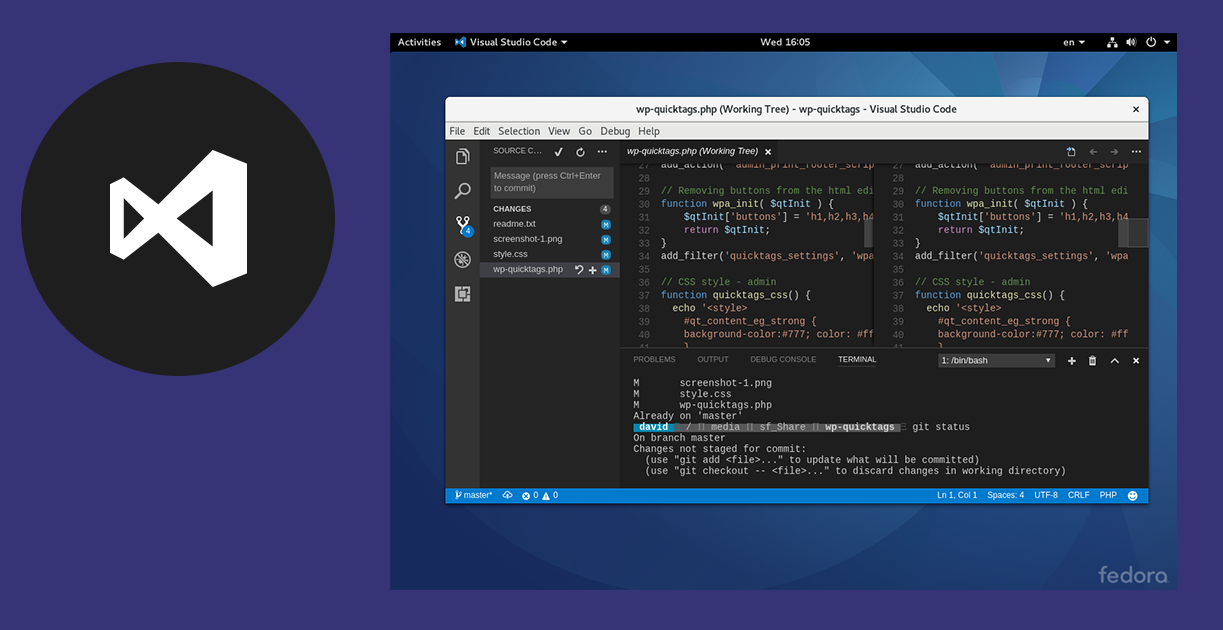Open the Explorer view in activity bar
1223x630 pixels.
462,156
